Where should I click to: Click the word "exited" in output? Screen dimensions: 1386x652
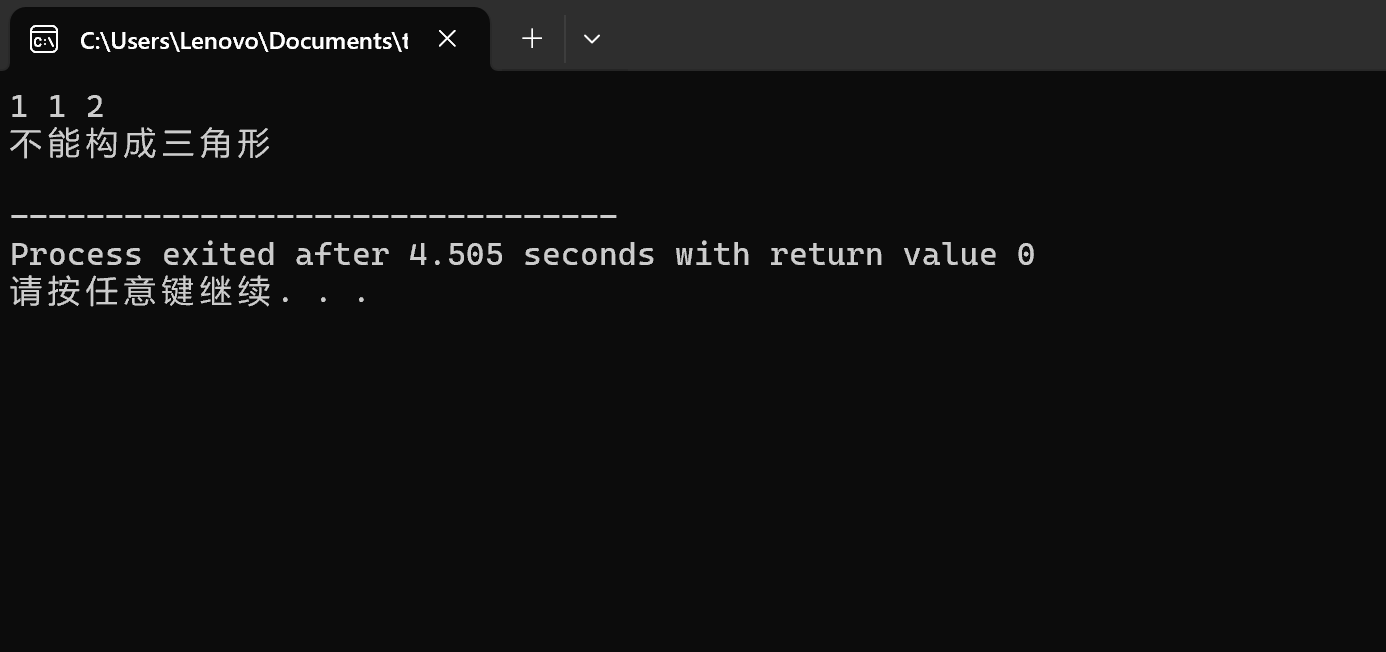[219, 254]
